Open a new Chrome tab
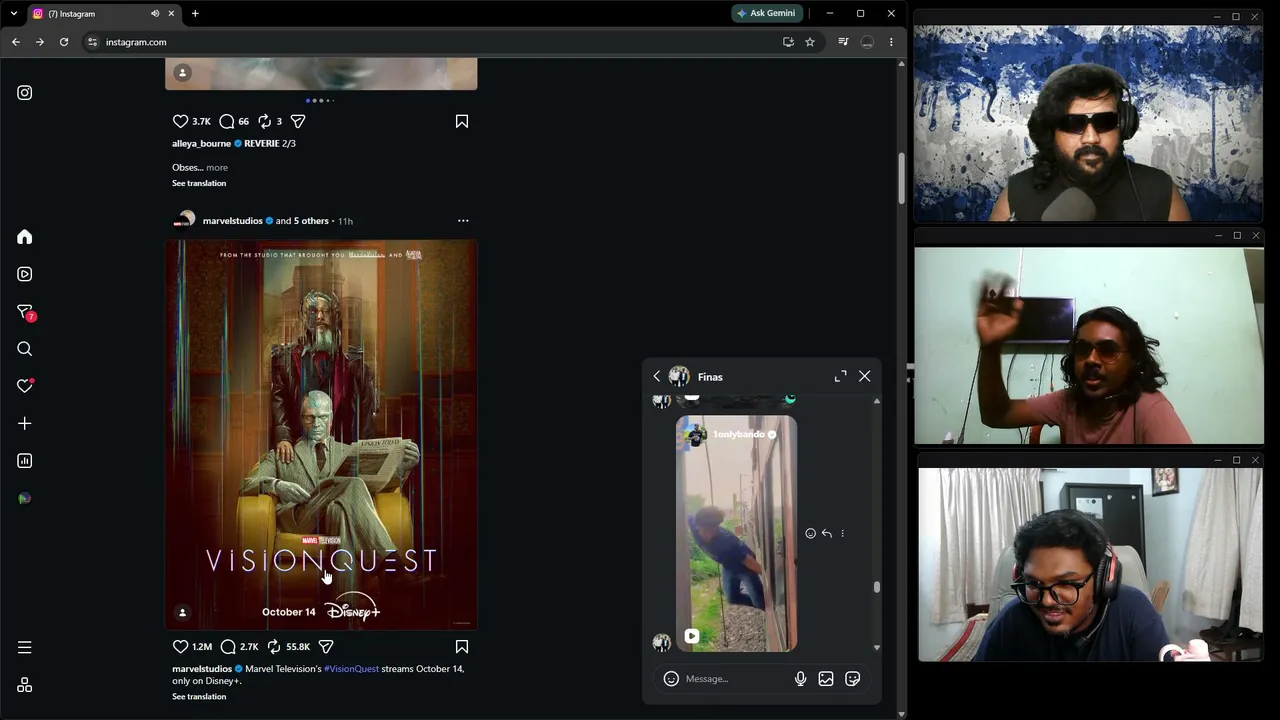This screenshot has height=720, width=1280. click(x=195, y=14)
